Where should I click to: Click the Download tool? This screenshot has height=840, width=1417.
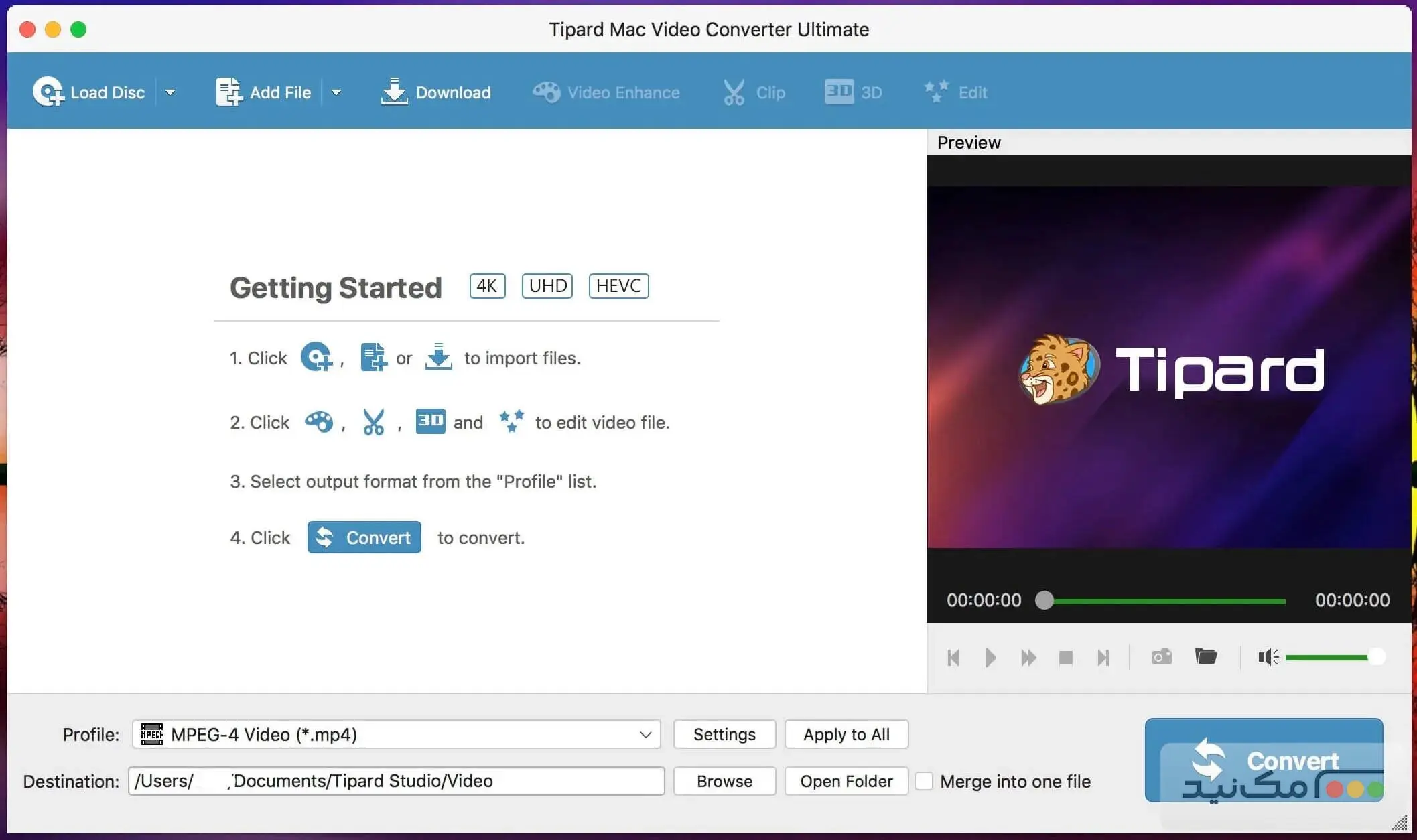pyautogui.click(x=435, y=92)
